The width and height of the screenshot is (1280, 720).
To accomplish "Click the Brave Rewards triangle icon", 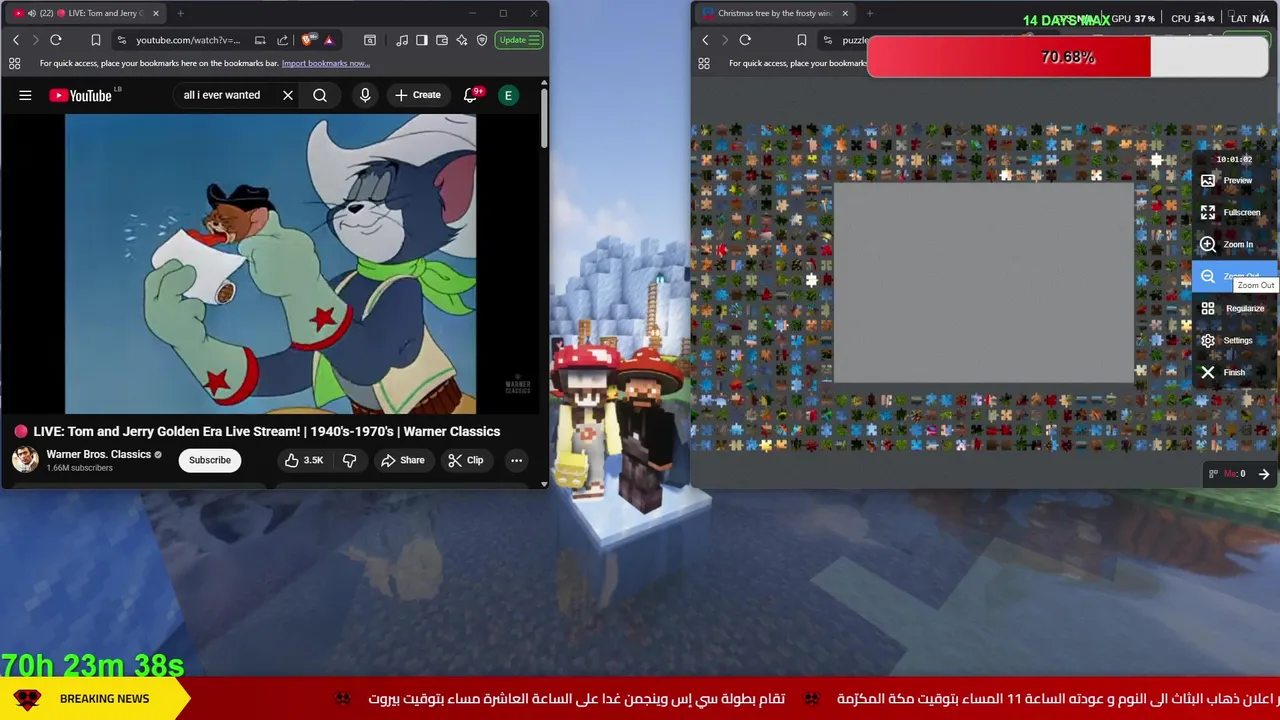I will pos(329,40).
